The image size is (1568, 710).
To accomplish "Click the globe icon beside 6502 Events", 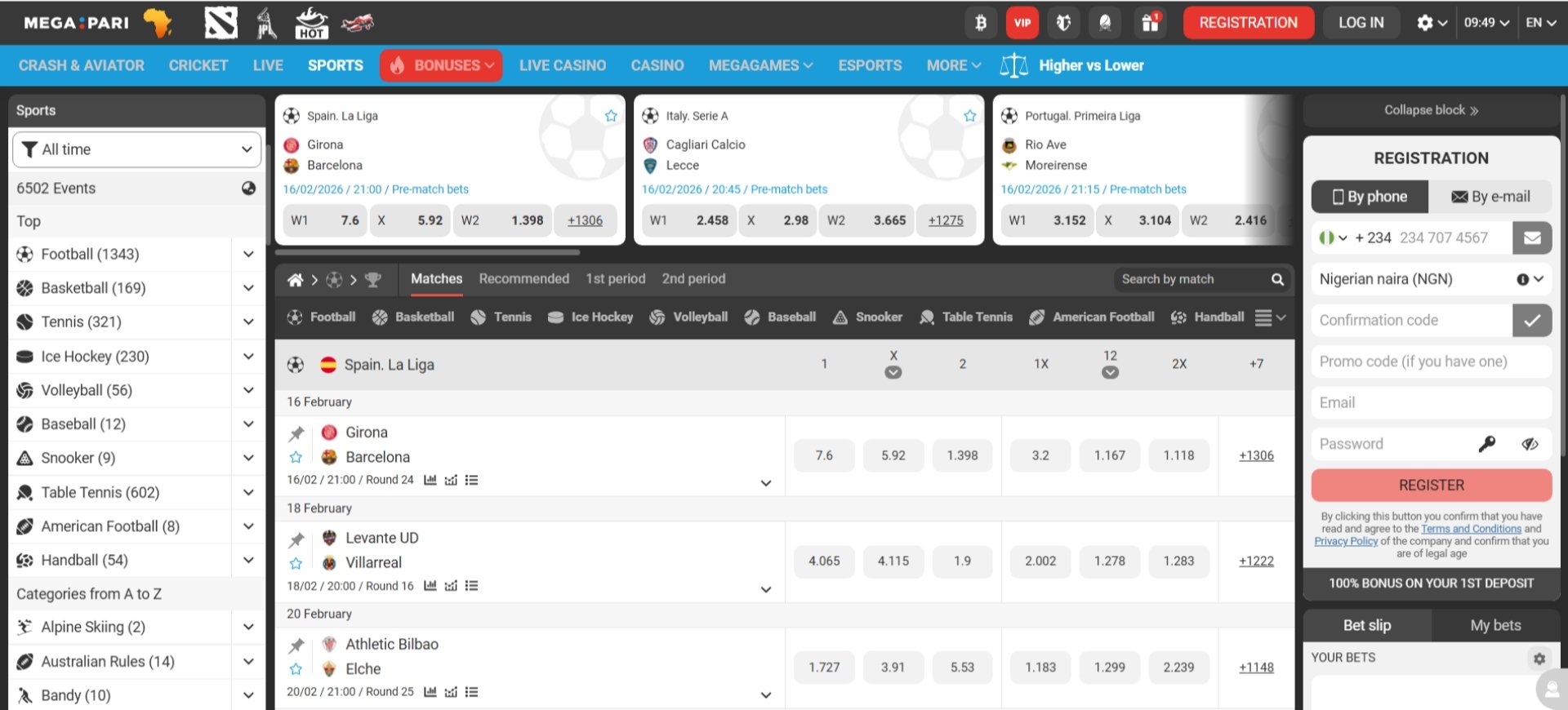I will point(249,189).
